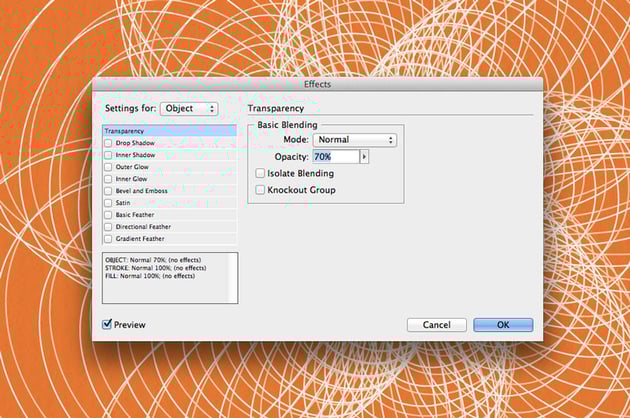Select the Transparency item in effects list
630x418 pixels.
point(170,131)
